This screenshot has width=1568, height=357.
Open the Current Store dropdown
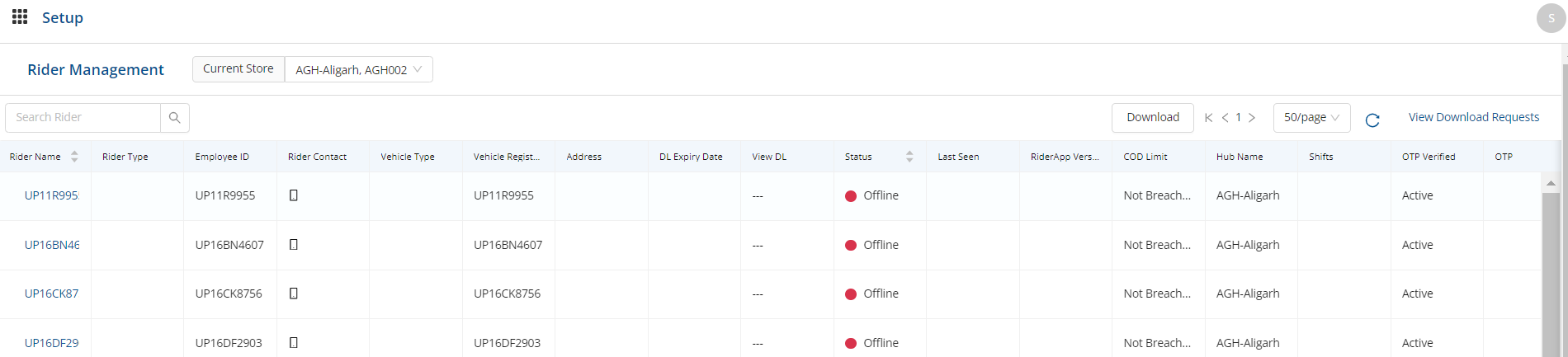pyautogui.click(x=358, y=69)
